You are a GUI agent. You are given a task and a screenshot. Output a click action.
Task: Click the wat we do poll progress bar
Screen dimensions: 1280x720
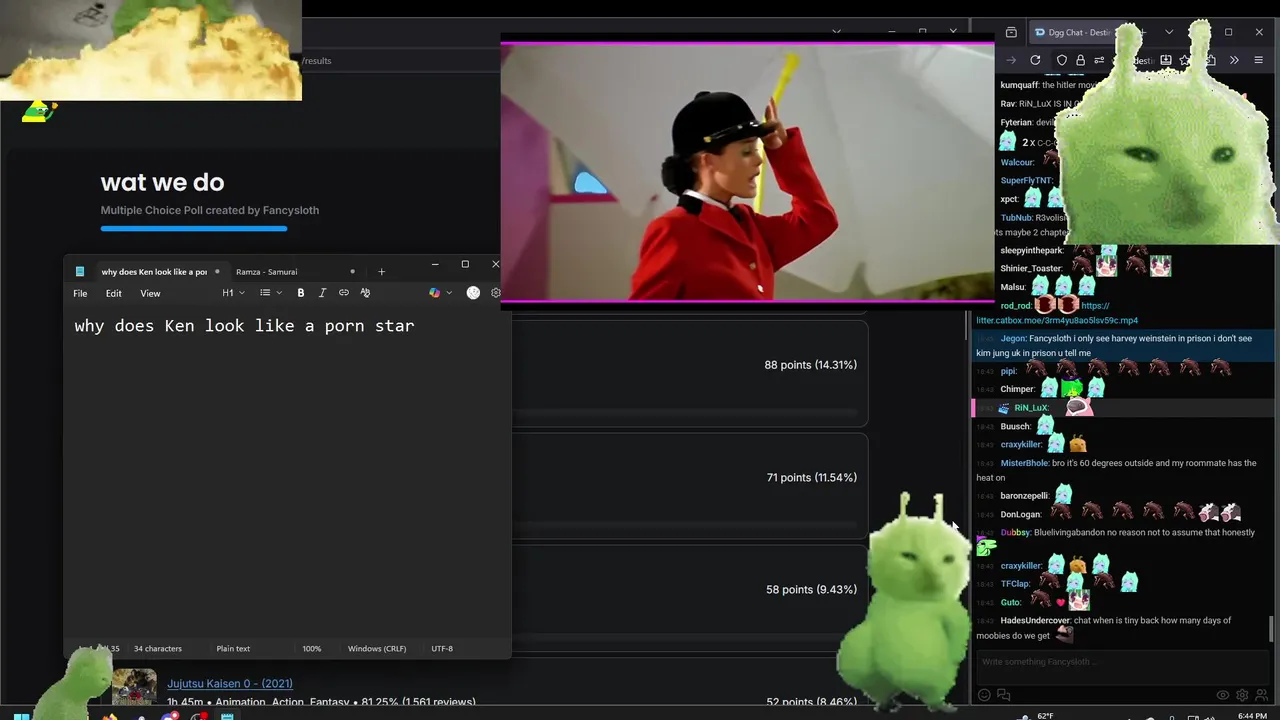coord(194,229)
